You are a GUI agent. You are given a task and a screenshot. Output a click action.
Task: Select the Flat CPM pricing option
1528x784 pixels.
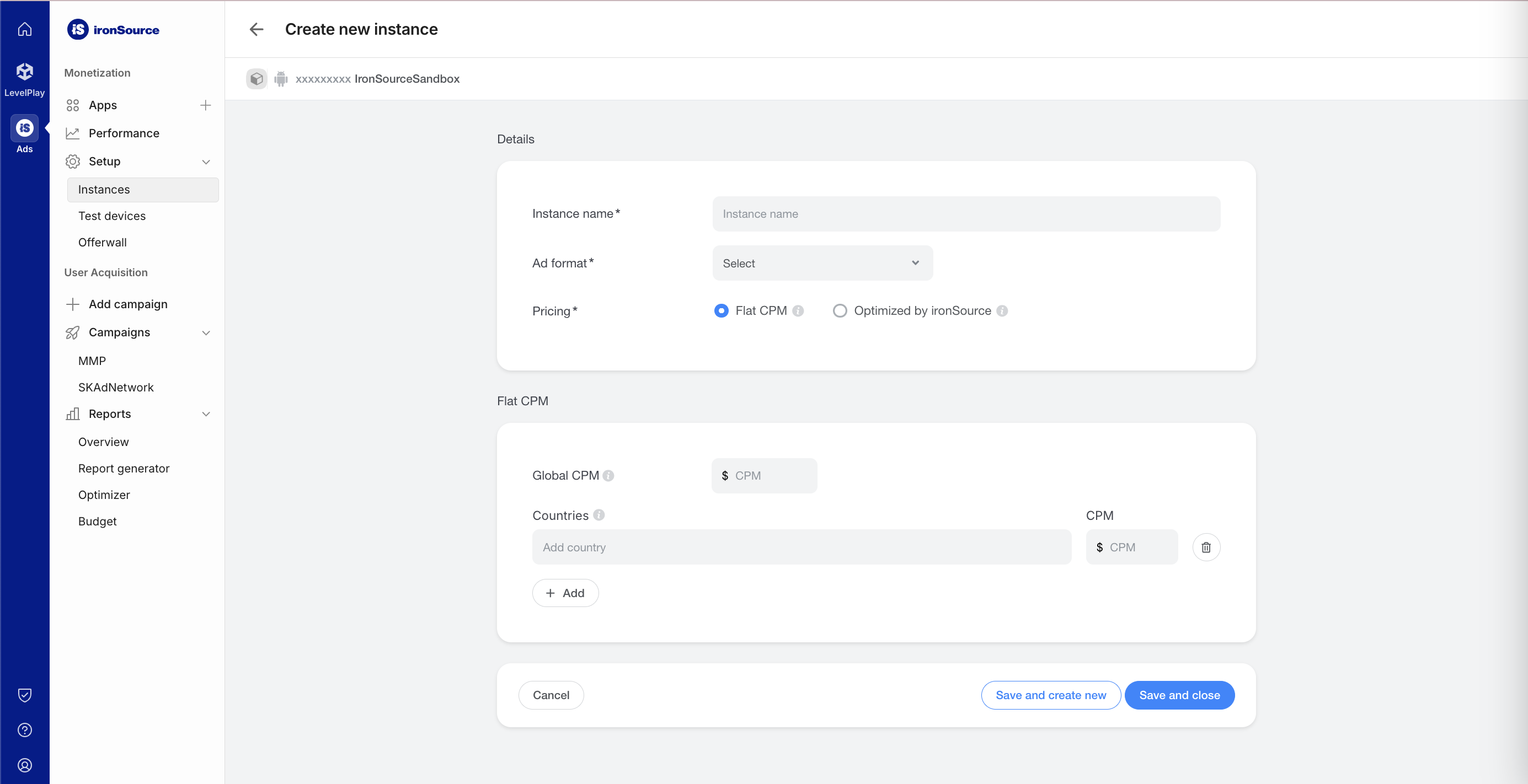click(x=722, y=311)
